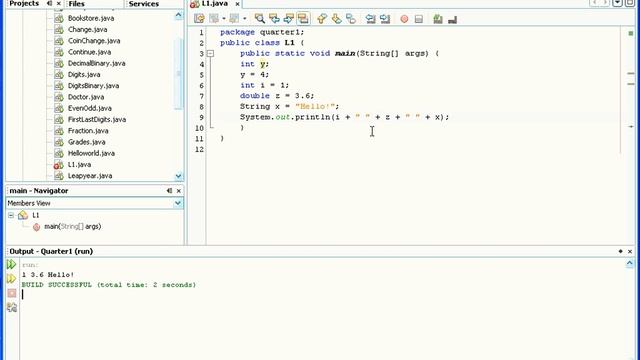Close the L1.java editor tab
This screenshot has height=360, width=640.
pyautogui.click(x=237, y=4)
